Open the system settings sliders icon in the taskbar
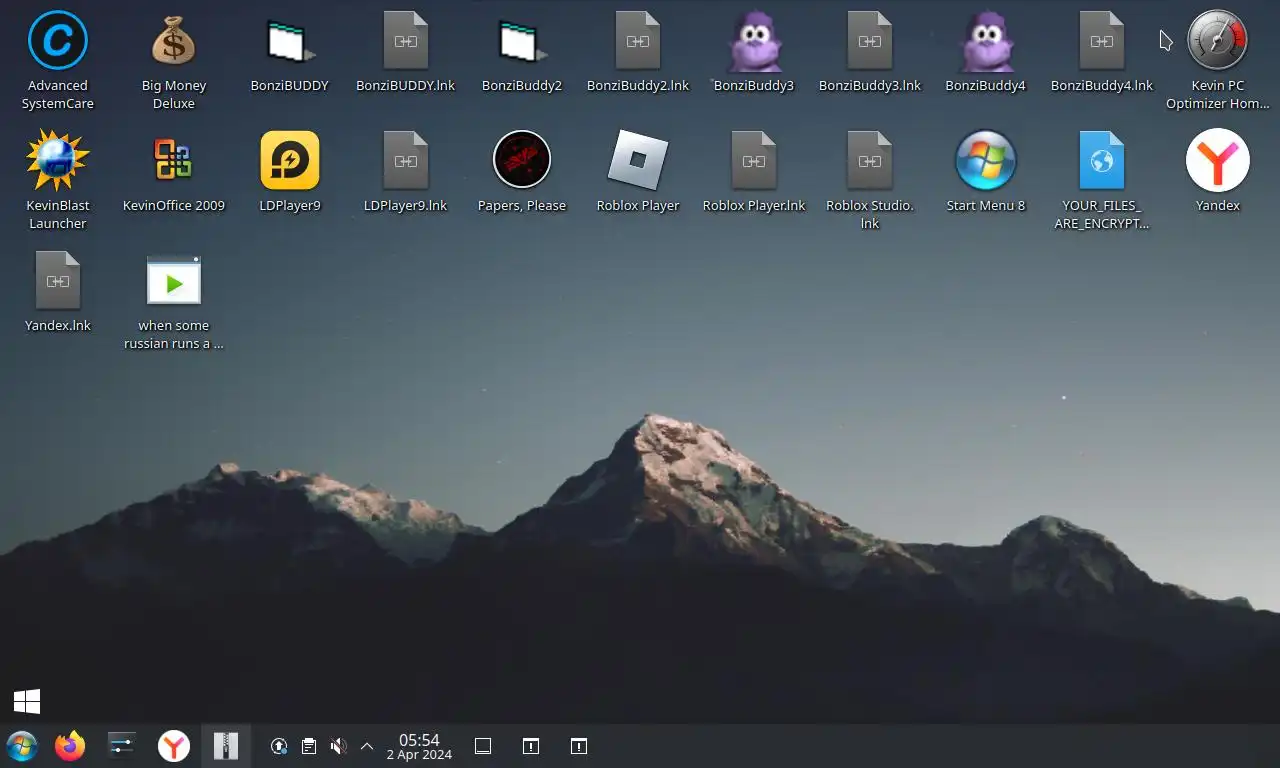 [121, 746]
